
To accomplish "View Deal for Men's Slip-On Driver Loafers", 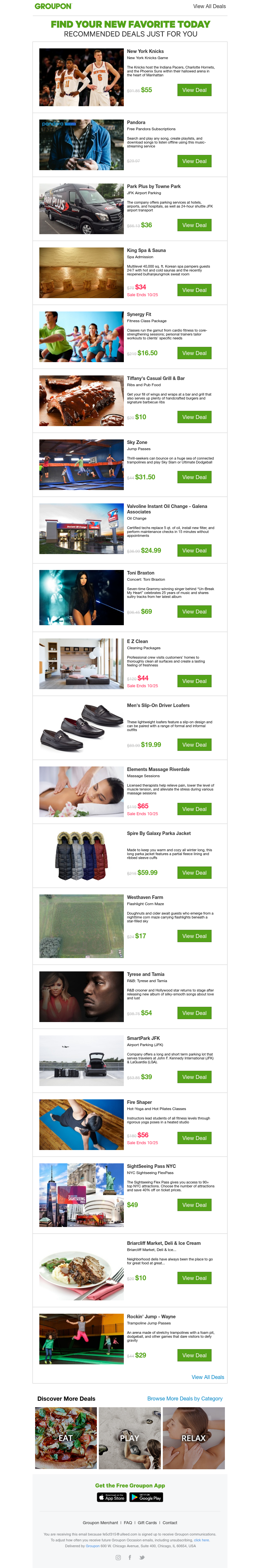I will 194,744.
